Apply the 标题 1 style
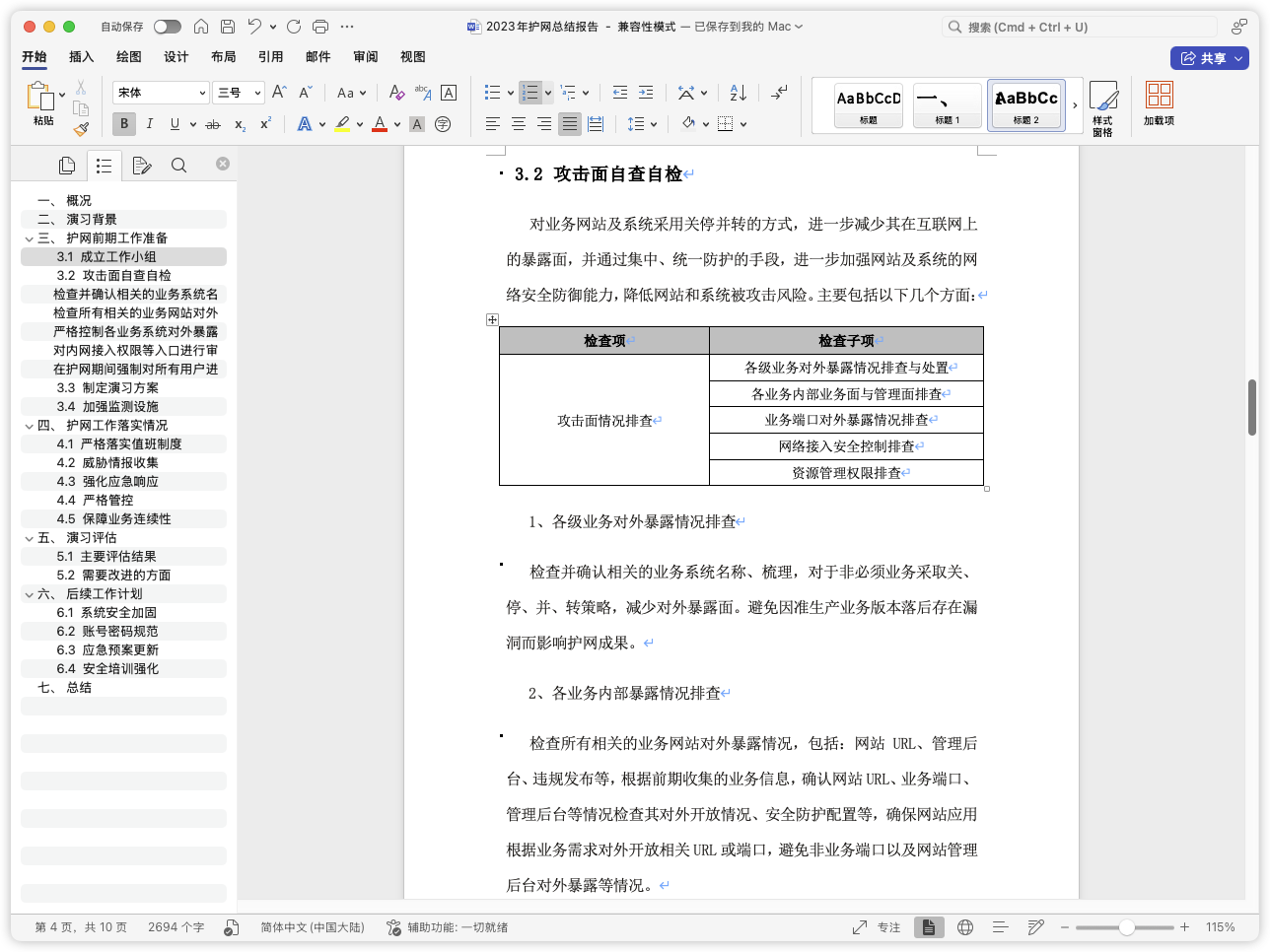Image resolution: width=1270 pixels, height=952 pixels. coord(947,105)
